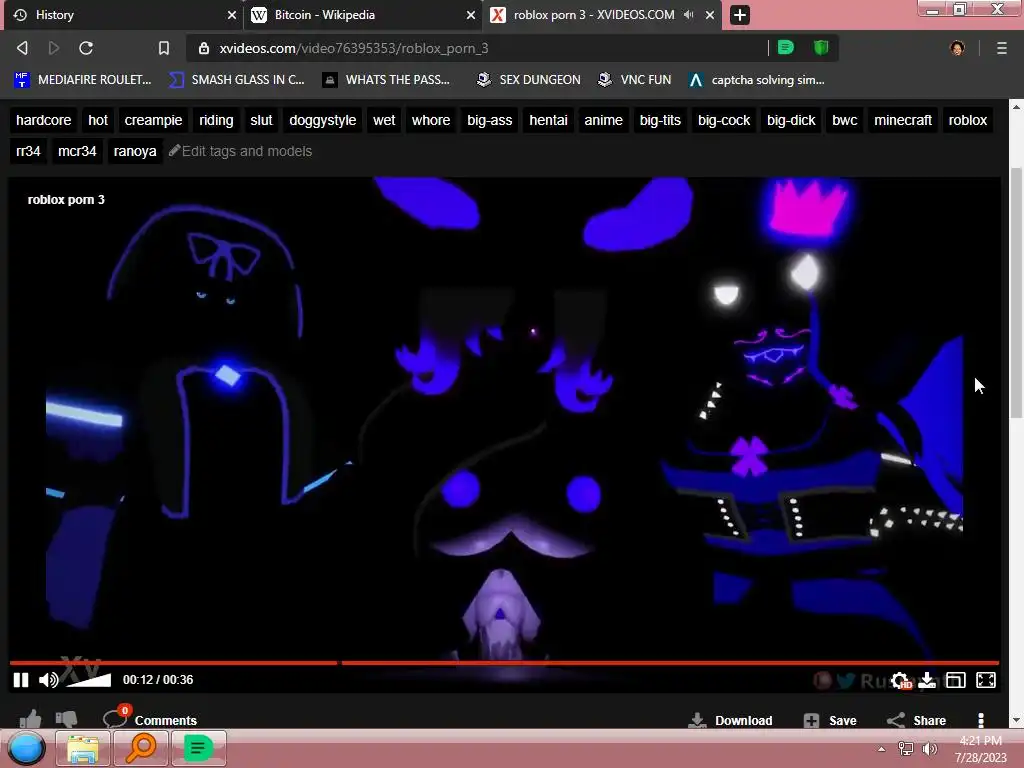Close the Bitcoin - Wikipedia tab
The width and height of the screenshot is (1024, 768).
471,15
